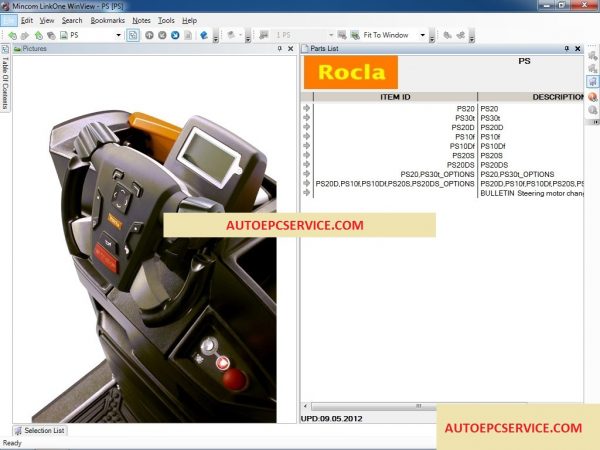Expand the Table Of Contents side tab
Screen dimensions: 600x450
[5, 78]
